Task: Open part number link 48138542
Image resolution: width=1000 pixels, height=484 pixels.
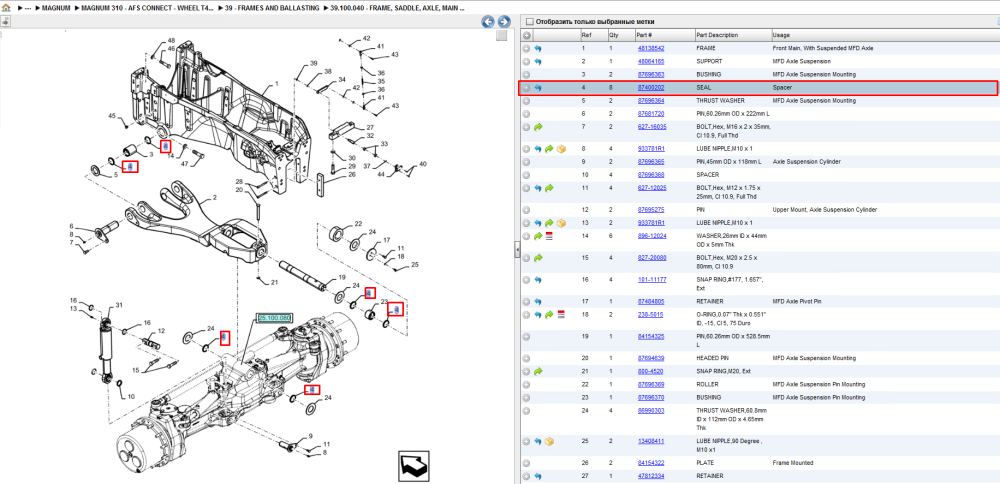Action: (651, 48)
